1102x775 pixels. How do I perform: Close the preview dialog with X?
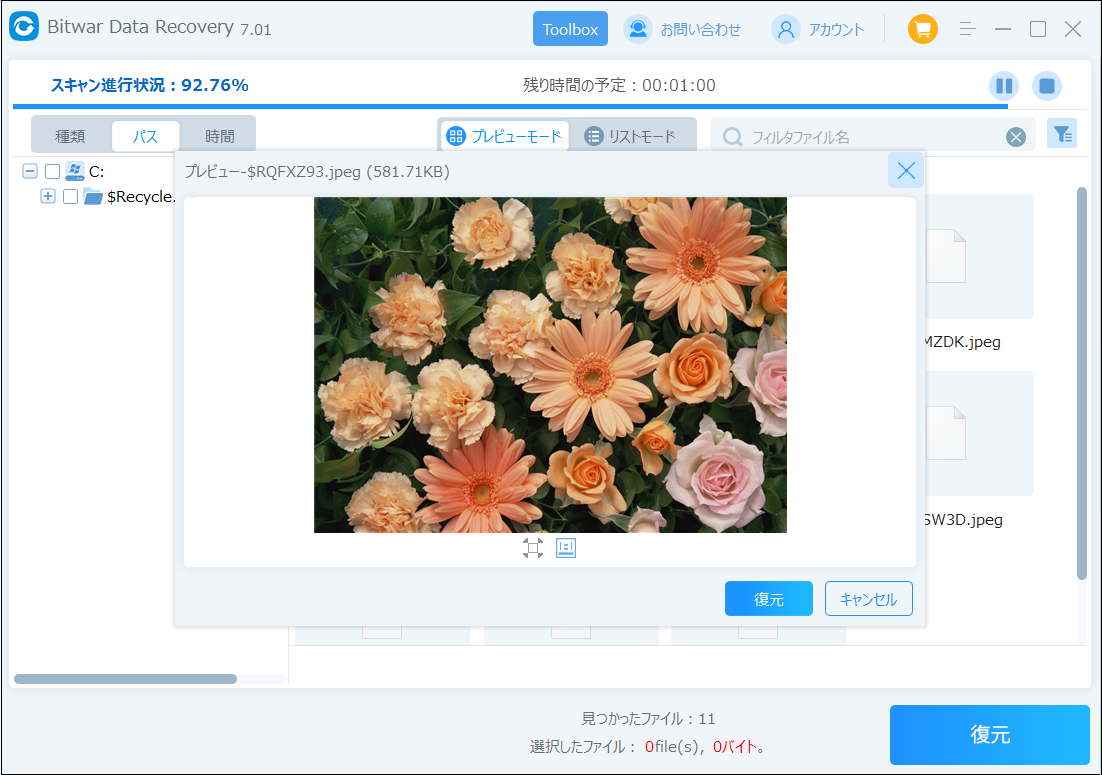pyautogui.click(x=906, y=171)
